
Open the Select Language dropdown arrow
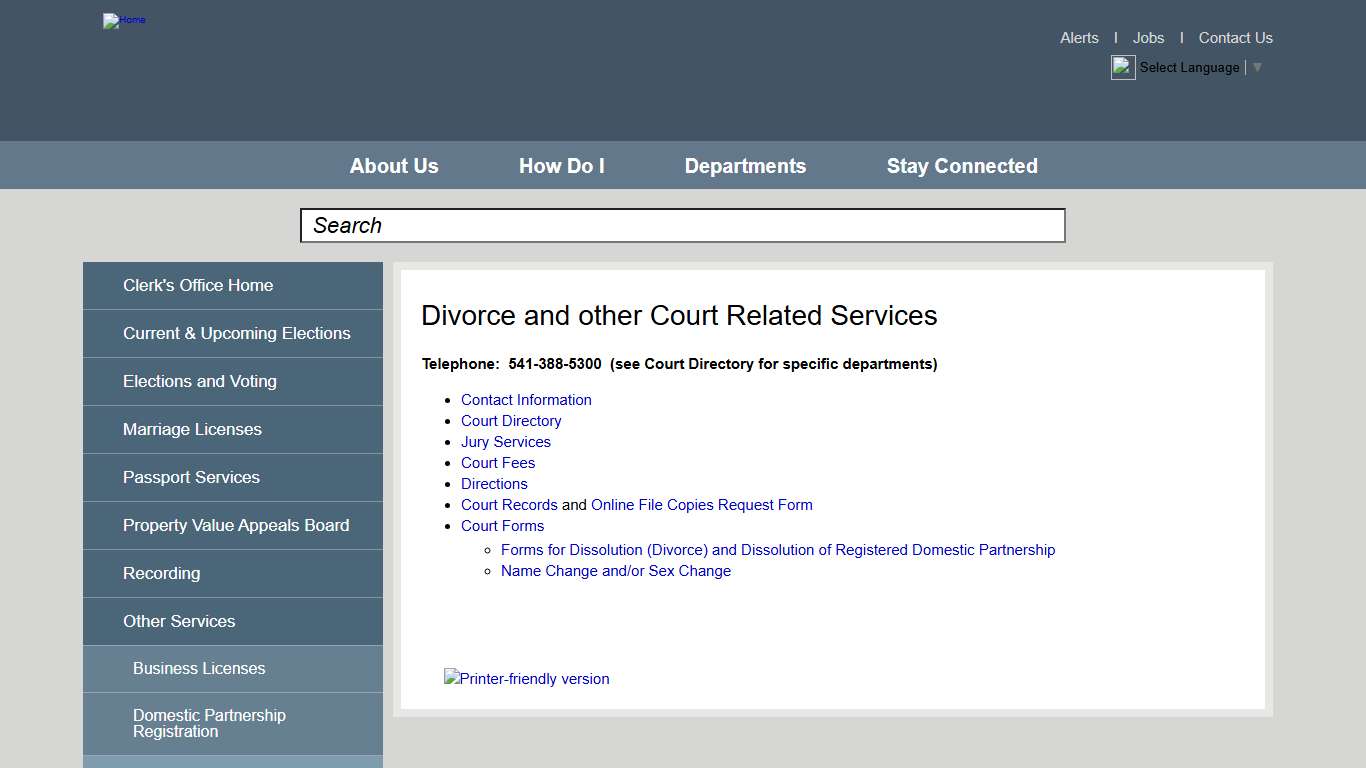[x=1257, y=67]
